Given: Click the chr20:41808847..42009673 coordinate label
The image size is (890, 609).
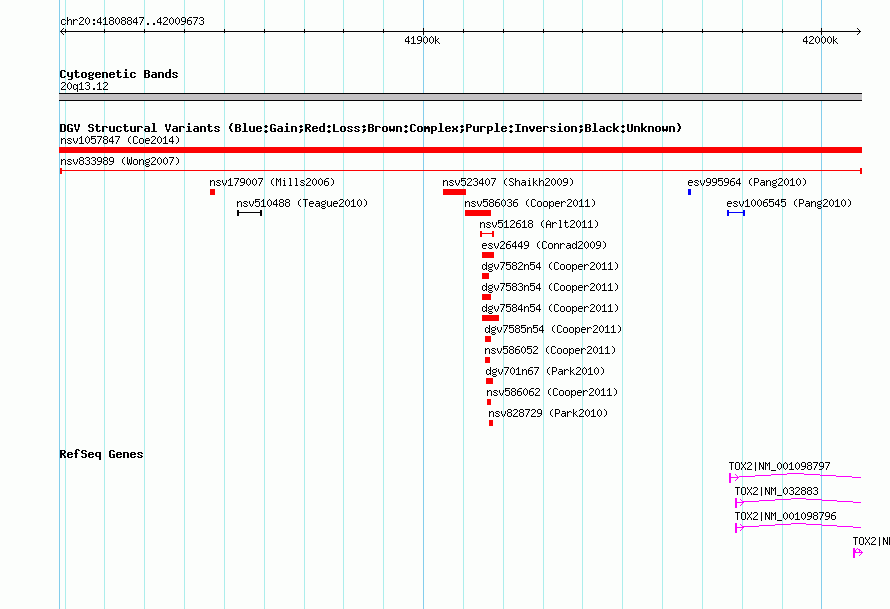Looking at the screenshot, I should tap(132, 21).
